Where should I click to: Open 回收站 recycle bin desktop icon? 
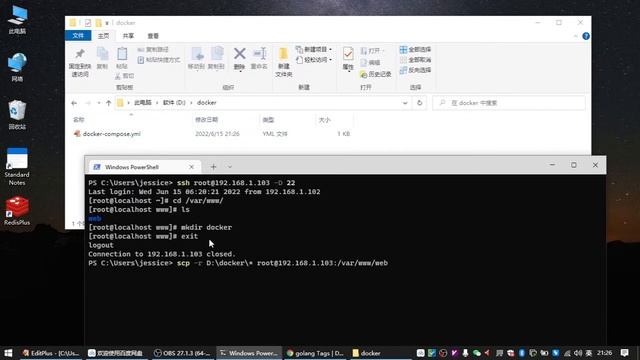(x=17, y=115)
